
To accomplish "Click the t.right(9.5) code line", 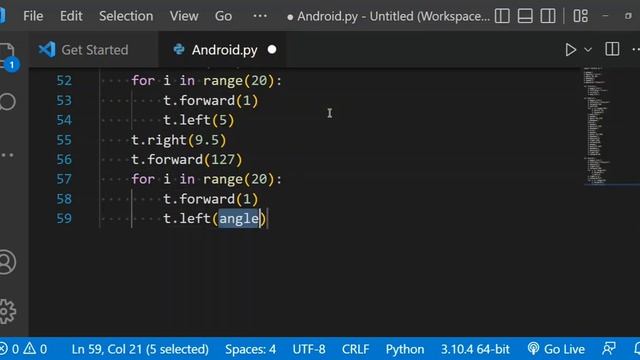I will tap(178, 140).
